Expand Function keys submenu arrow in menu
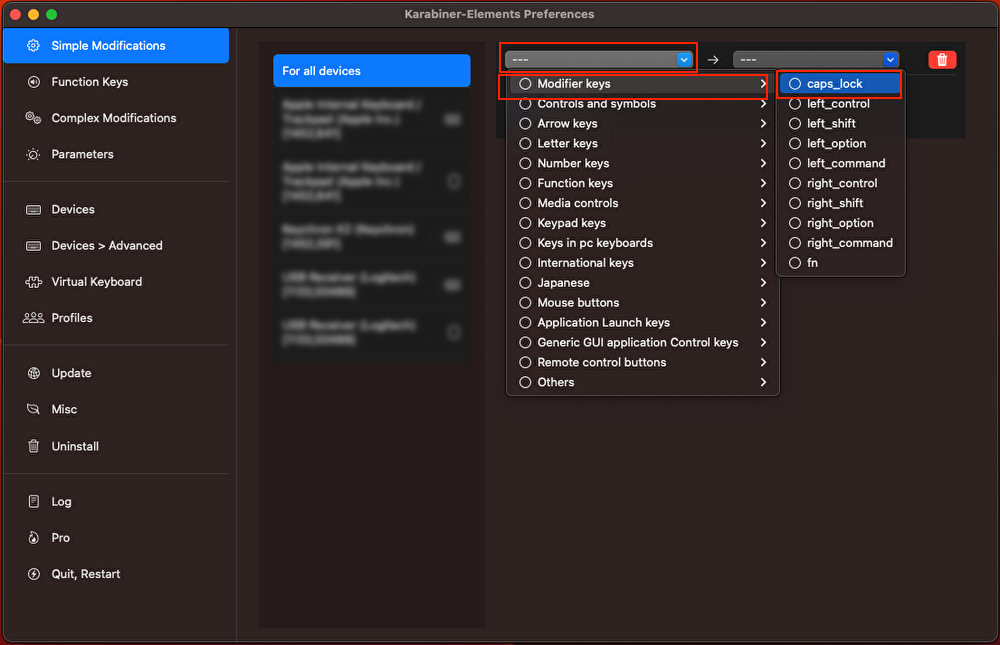Viewport: 1000px width, 645px height. [x=763, y=183]
